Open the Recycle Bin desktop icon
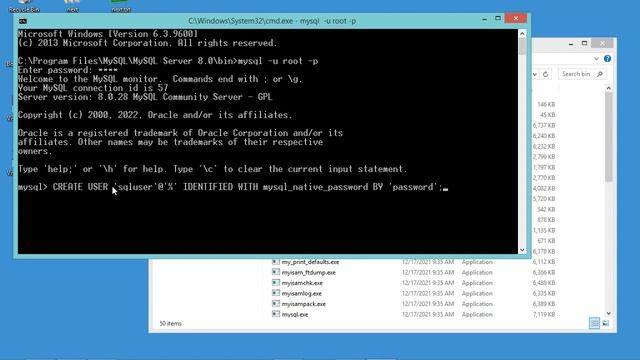 (x=24, y=6)
